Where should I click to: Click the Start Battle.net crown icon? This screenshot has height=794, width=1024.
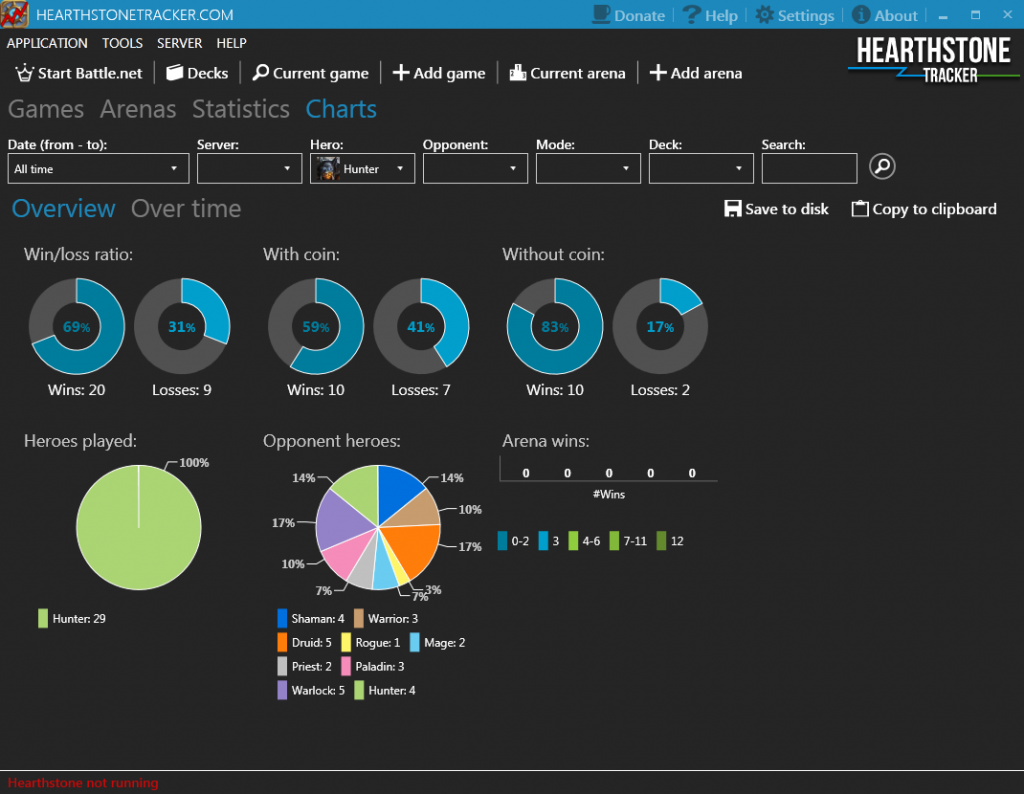click(x=24, y=73)
